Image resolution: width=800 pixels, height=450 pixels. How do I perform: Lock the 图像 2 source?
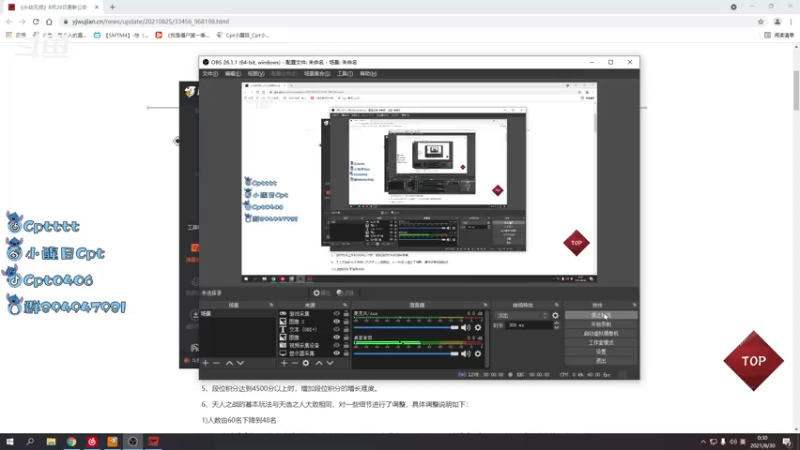[x=346, y=321]
